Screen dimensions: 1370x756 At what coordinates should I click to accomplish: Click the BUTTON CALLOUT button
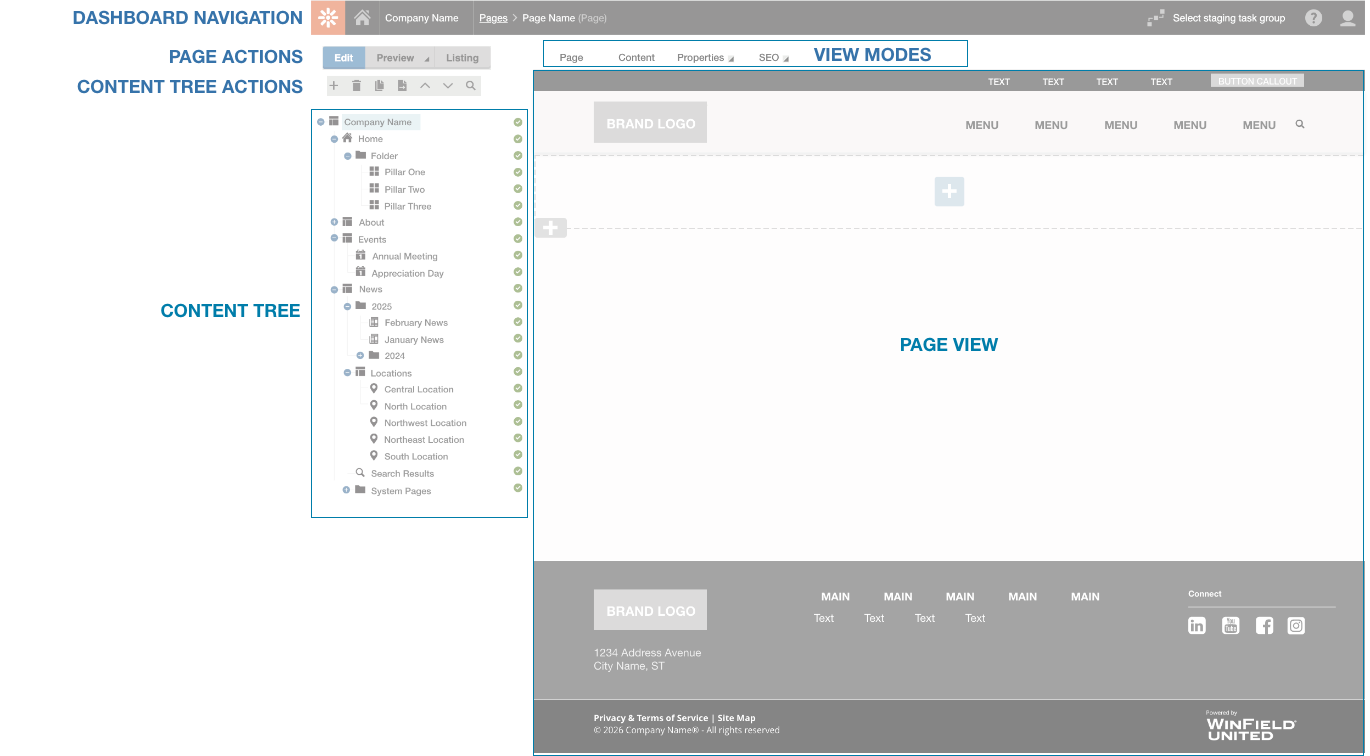click(x=1257, y=81)
